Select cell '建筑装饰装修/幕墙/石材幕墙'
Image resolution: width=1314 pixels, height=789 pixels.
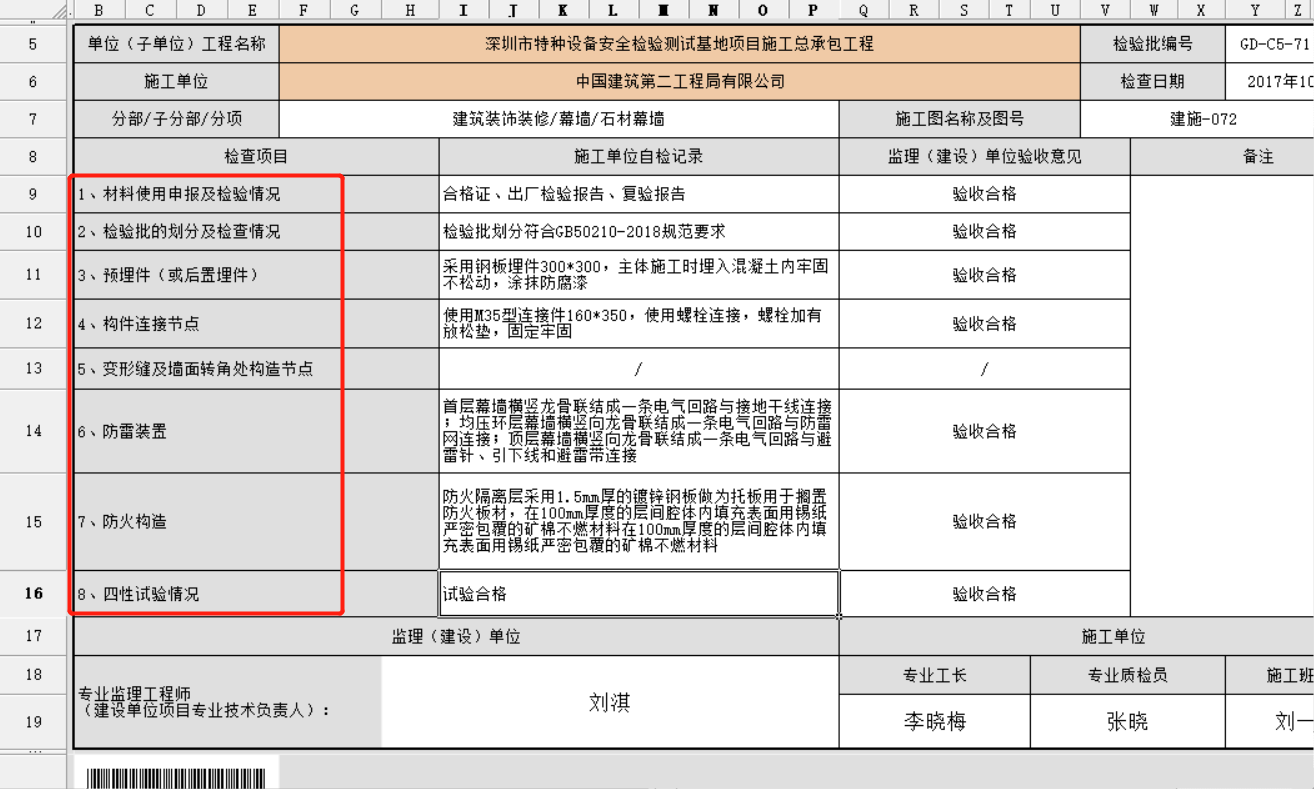(559, 119)
